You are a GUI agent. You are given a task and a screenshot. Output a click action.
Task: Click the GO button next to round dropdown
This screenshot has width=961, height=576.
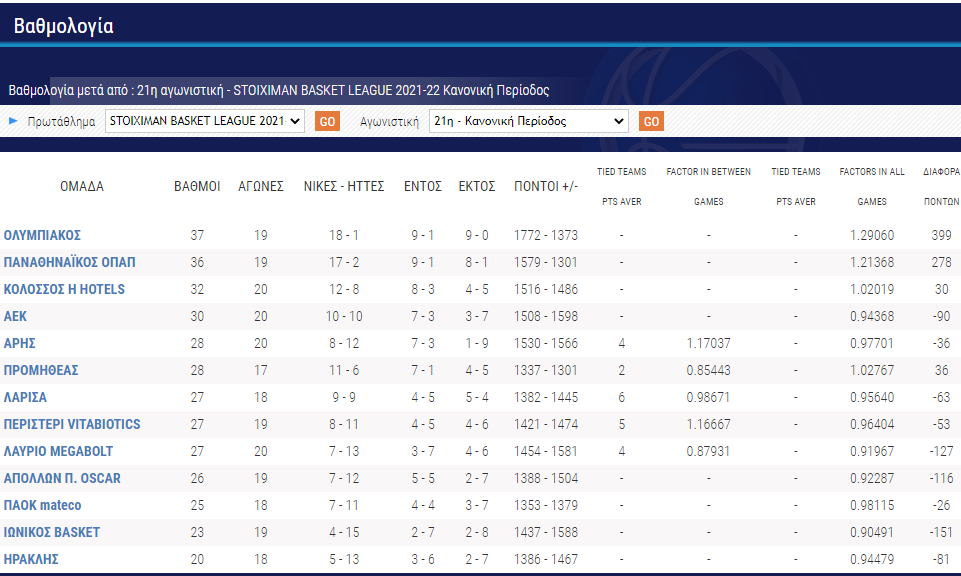651,121
